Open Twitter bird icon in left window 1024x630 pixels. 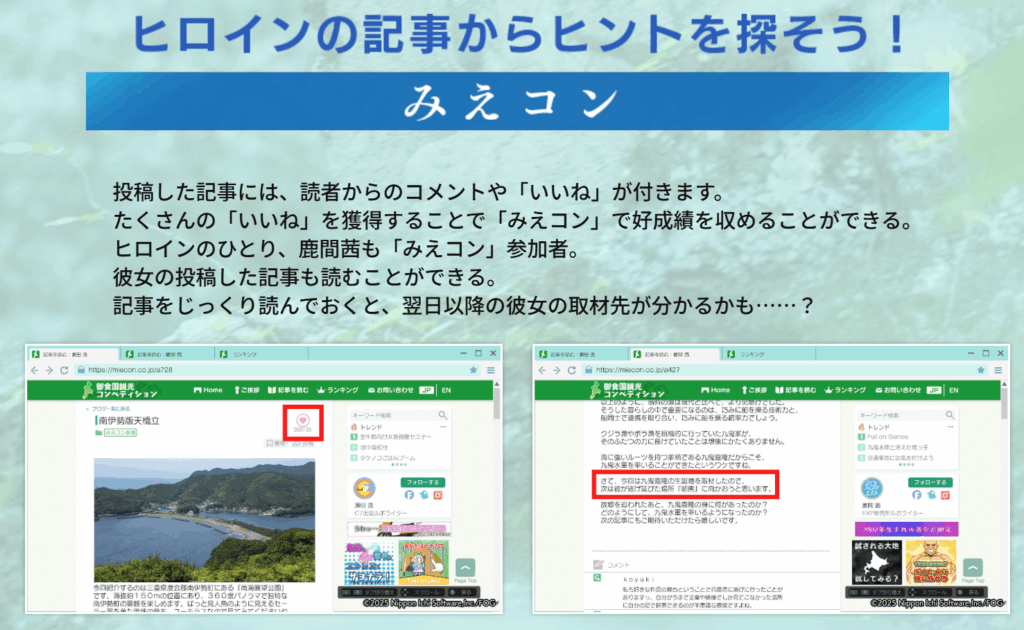pyautogui.click(x=424, y=495)
